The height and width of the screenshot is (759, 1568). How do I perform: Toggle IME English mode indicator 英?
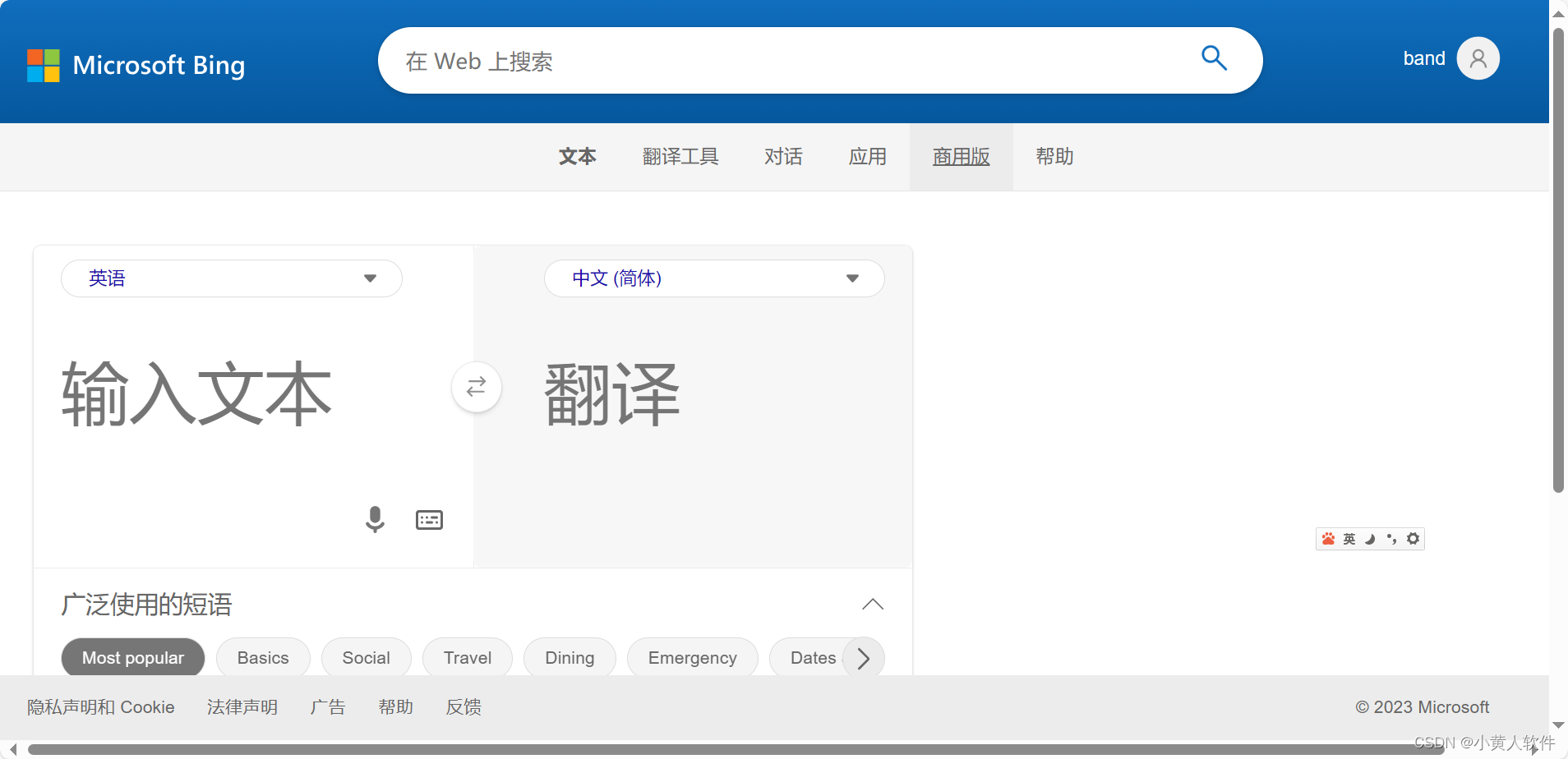[x=1349, y=539]
